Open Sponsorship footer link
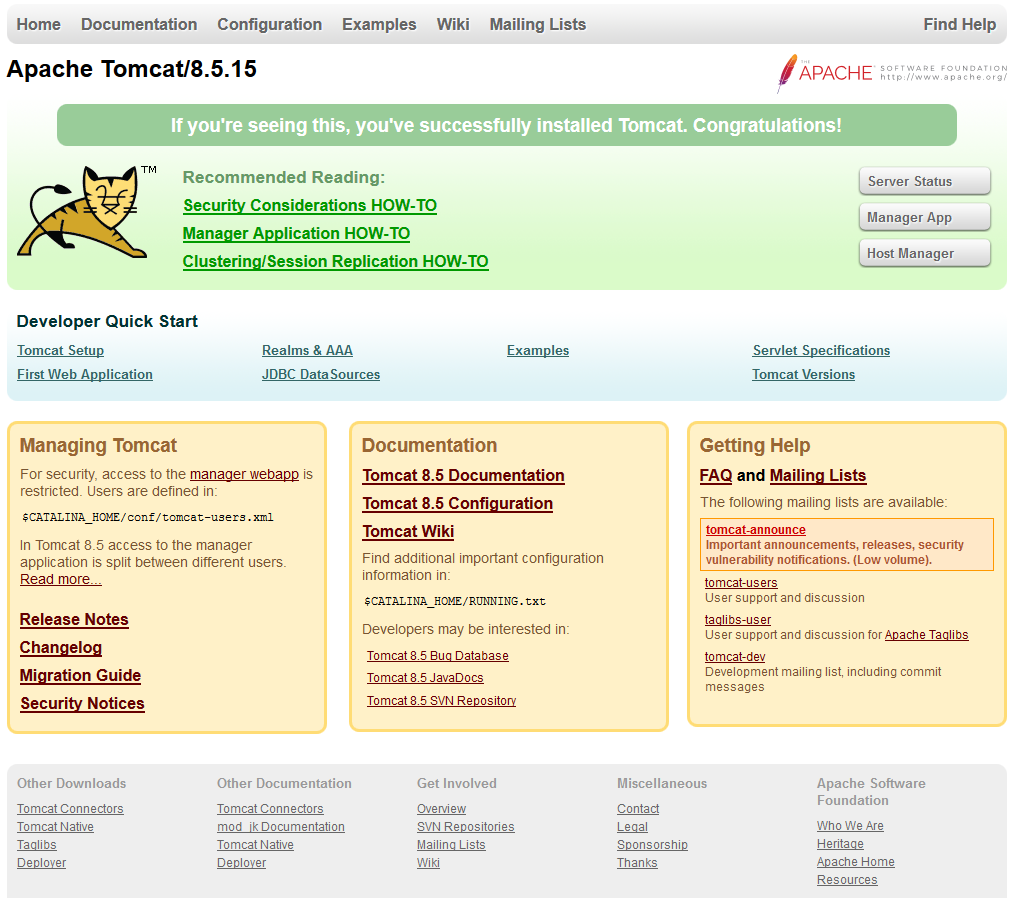This screenshot has width=1009, height=898. pos(652,845)
